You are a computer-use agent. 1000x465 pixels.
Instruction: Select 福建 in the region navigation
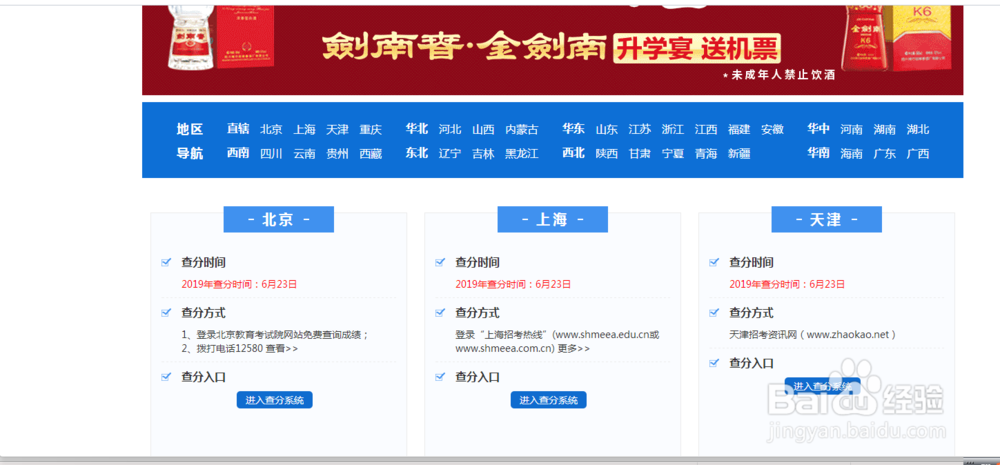739,129
